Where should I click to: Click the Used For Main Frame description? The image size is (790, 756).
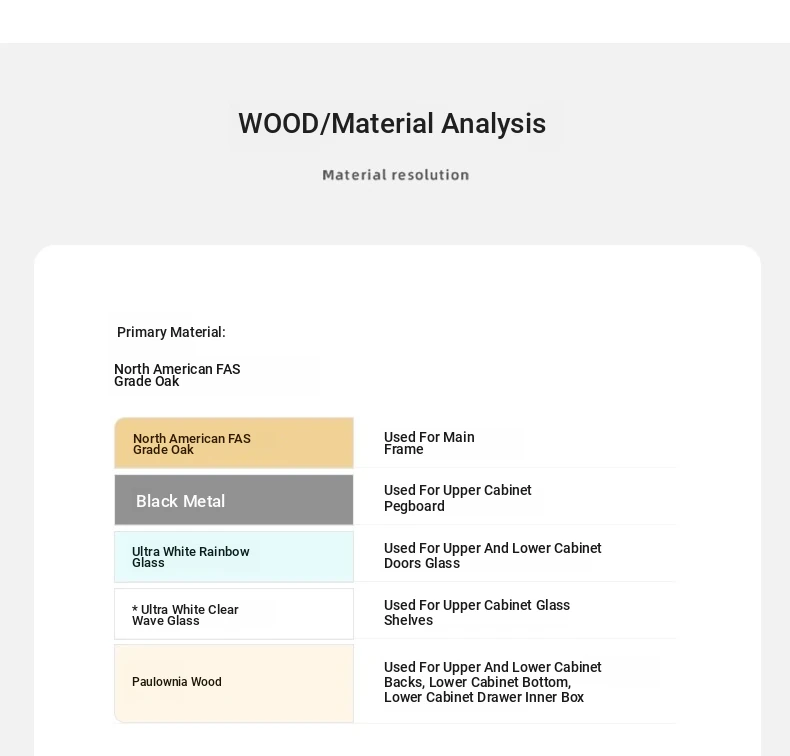click(x=429, y=443)
